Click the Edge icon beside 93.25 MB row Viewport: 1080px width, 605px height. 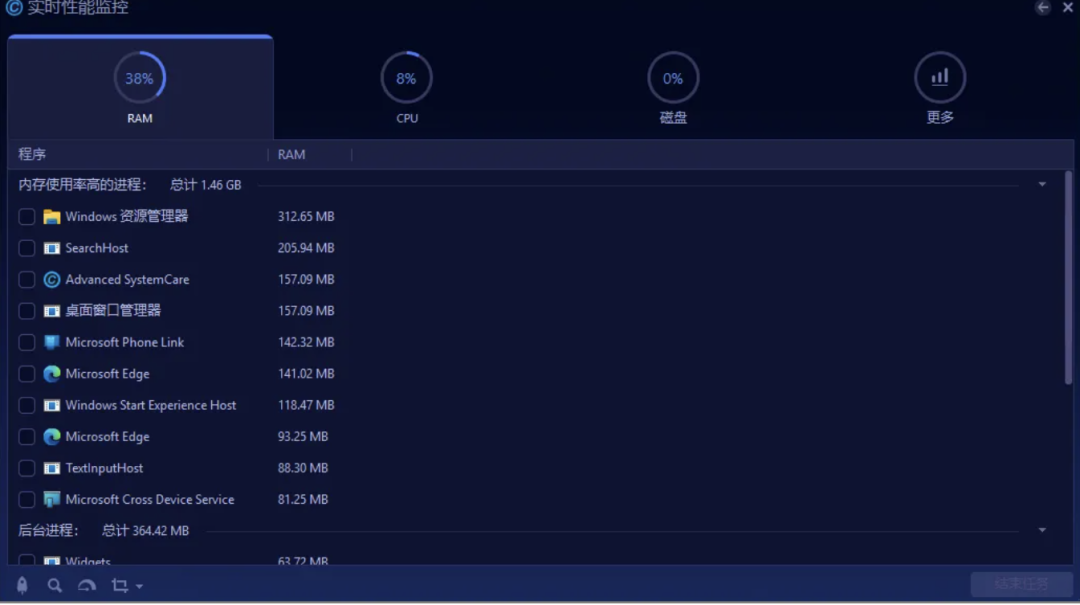pyautogui.click(x=52, y=436)
